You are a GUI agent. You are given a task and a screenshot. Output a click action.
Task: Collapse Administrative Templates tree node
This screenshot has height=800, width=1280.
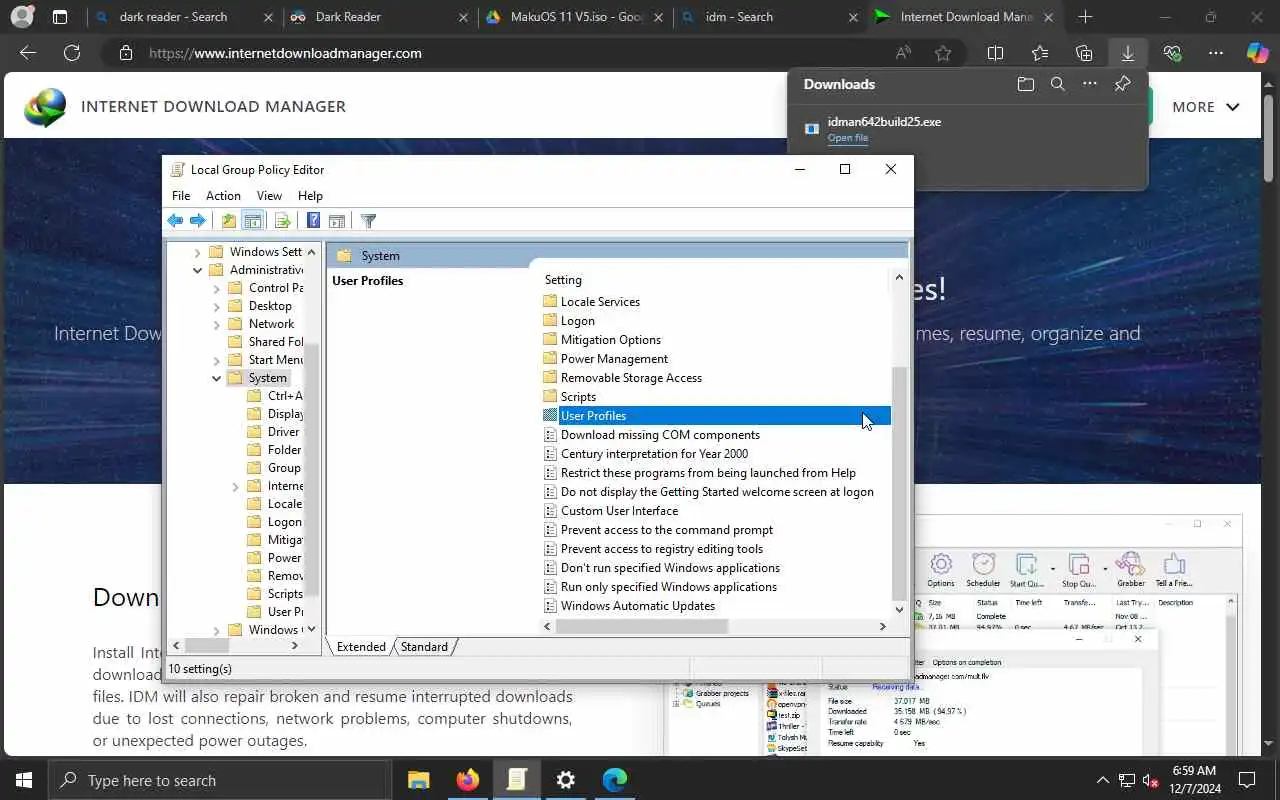(198, 270)
